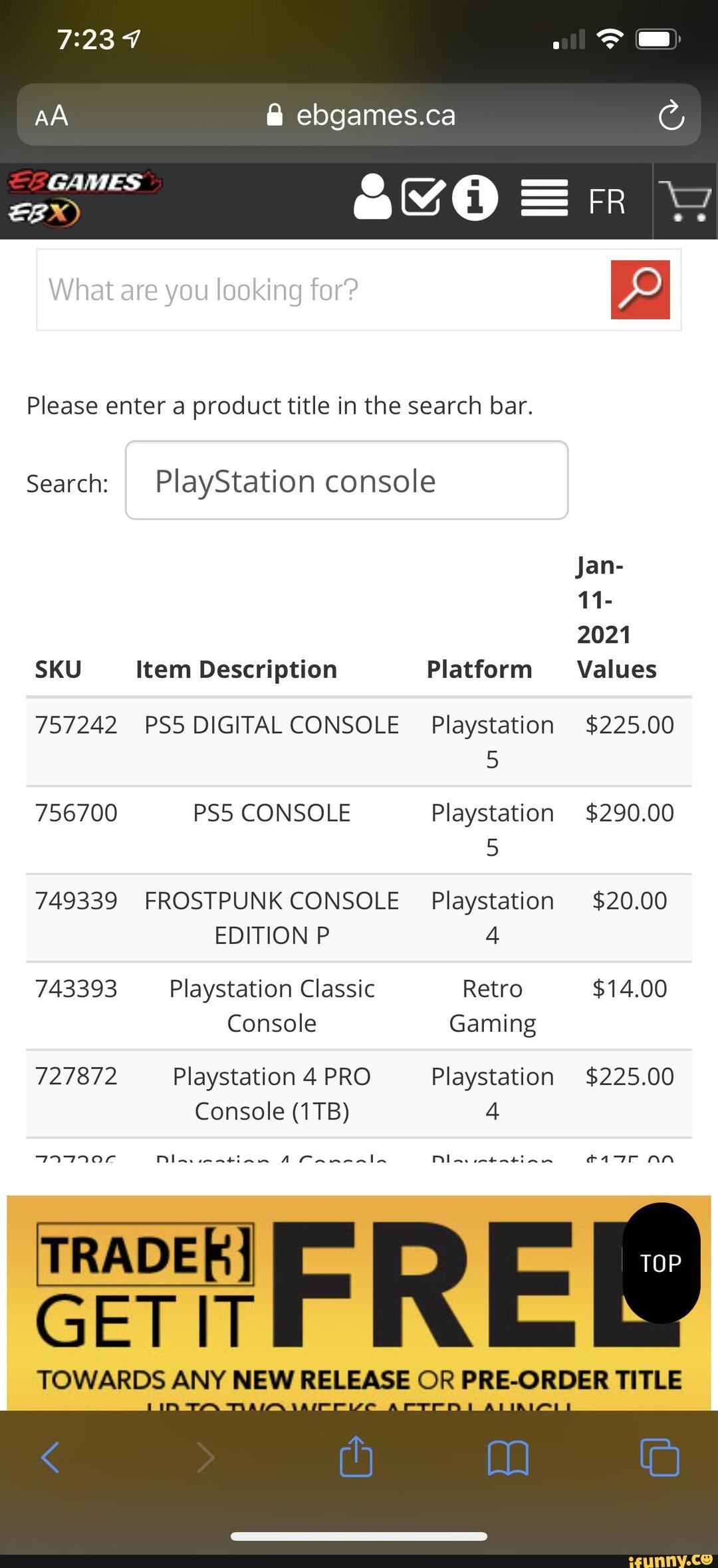Open Safari bookmarks icon
718x1568 pixels.
click(508, 1456)
